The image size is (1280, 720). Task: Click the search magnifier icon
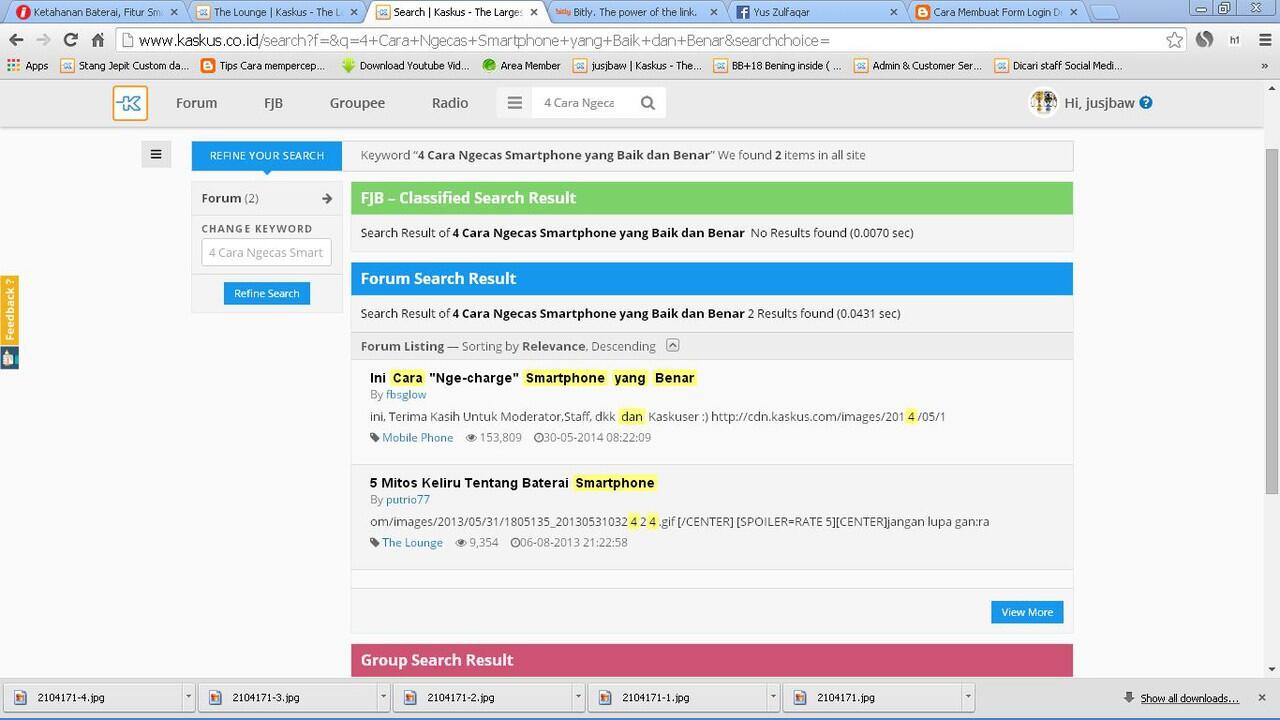648,103
